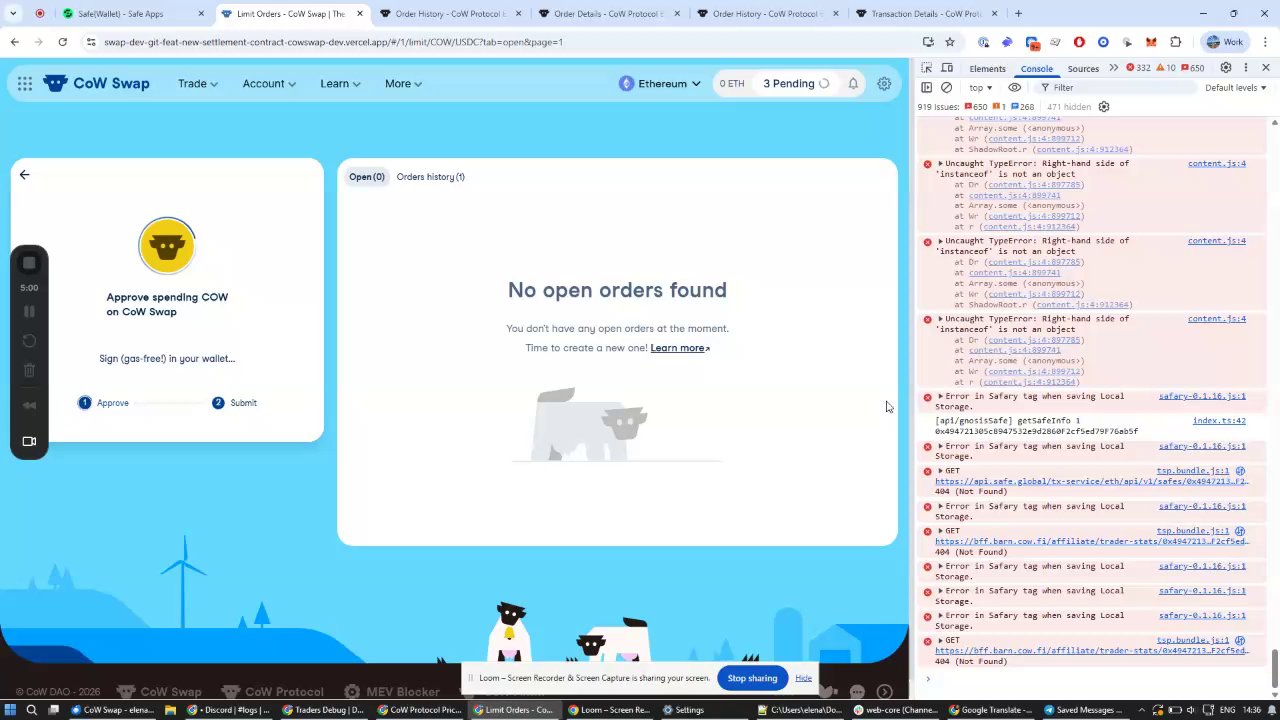Open CoW Swap settings gear
Viewport: 1280px width, 720px height.
(884, 84)
